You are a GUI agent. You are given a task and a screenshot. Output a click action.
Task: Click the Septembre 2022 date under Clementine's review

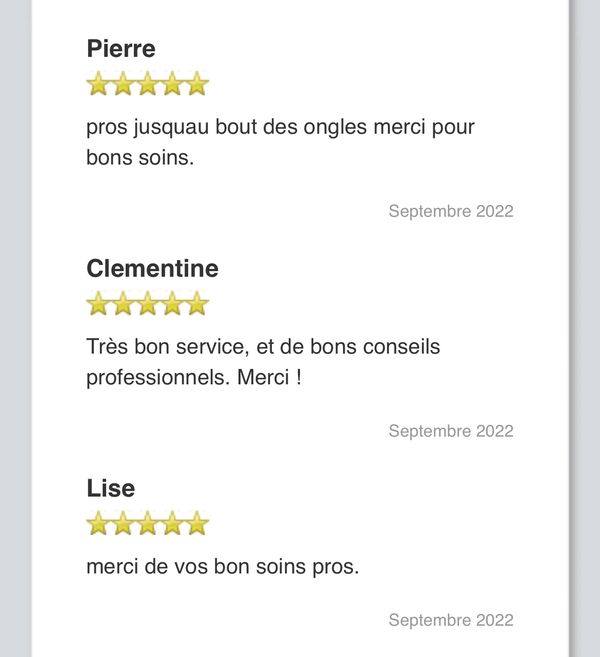click(451, 431)
